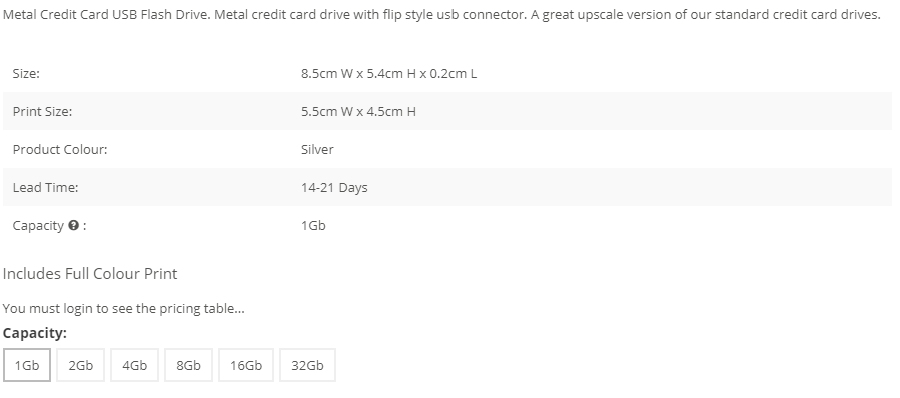Click the 5.5cm W x 4.5cm H value
The width and height of the screenshot is (900, 398).
[358, 111]
